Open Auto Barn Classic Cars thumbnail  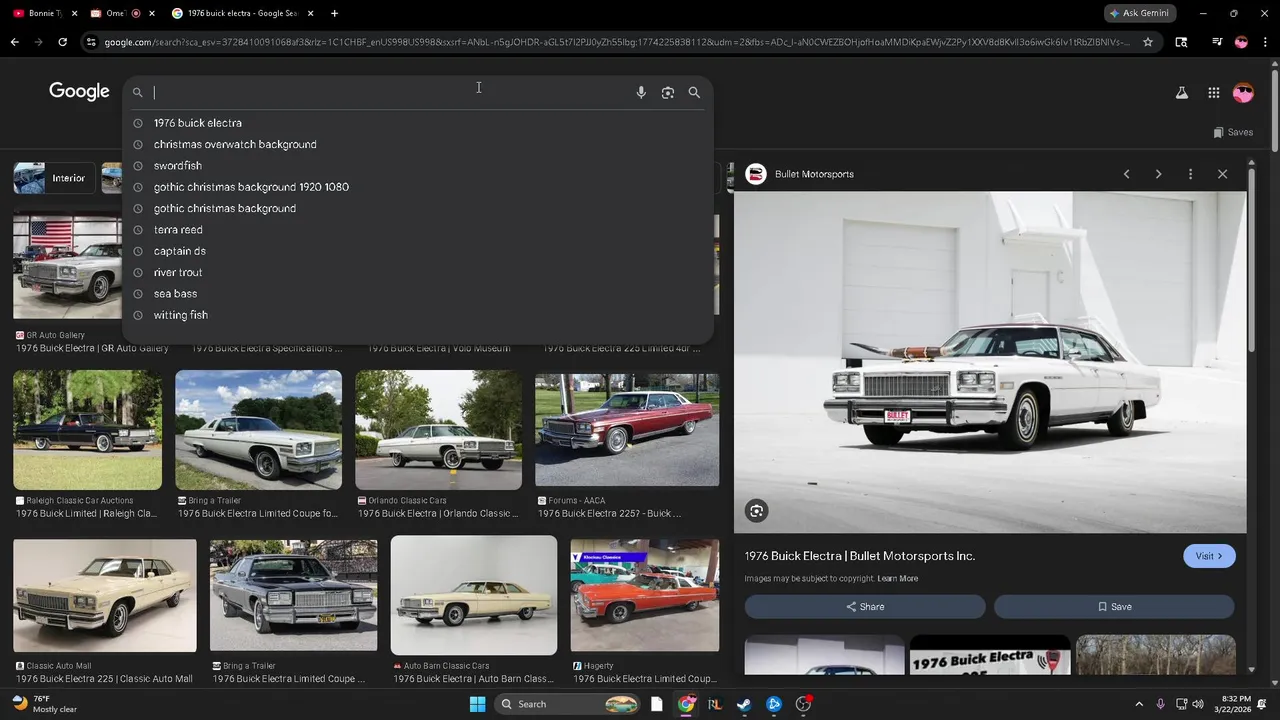click(474, 595)
